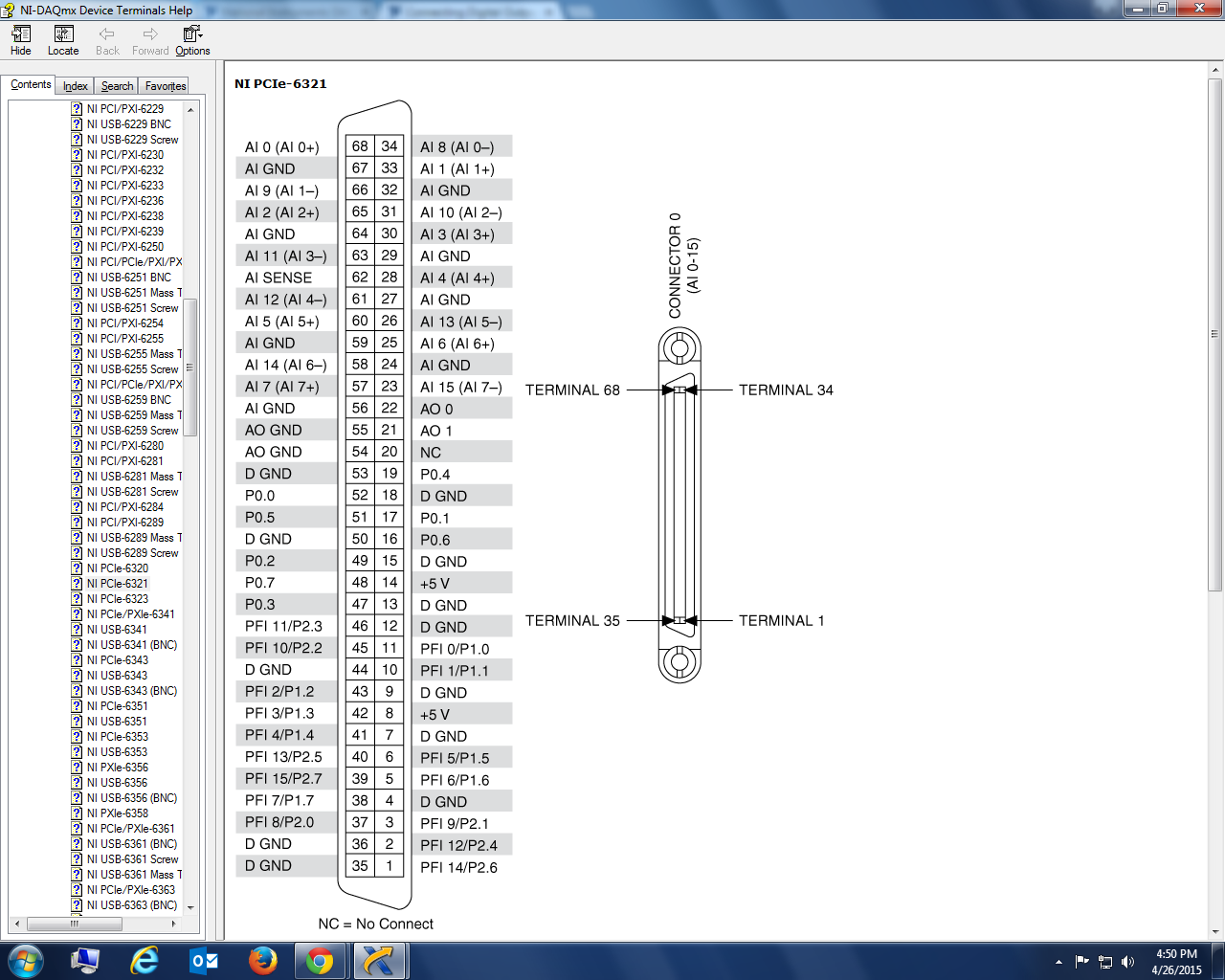The height and width of the screenshot is (980, 1225).
Task: Open the Options toolbar menu
Action: [192, 40]
